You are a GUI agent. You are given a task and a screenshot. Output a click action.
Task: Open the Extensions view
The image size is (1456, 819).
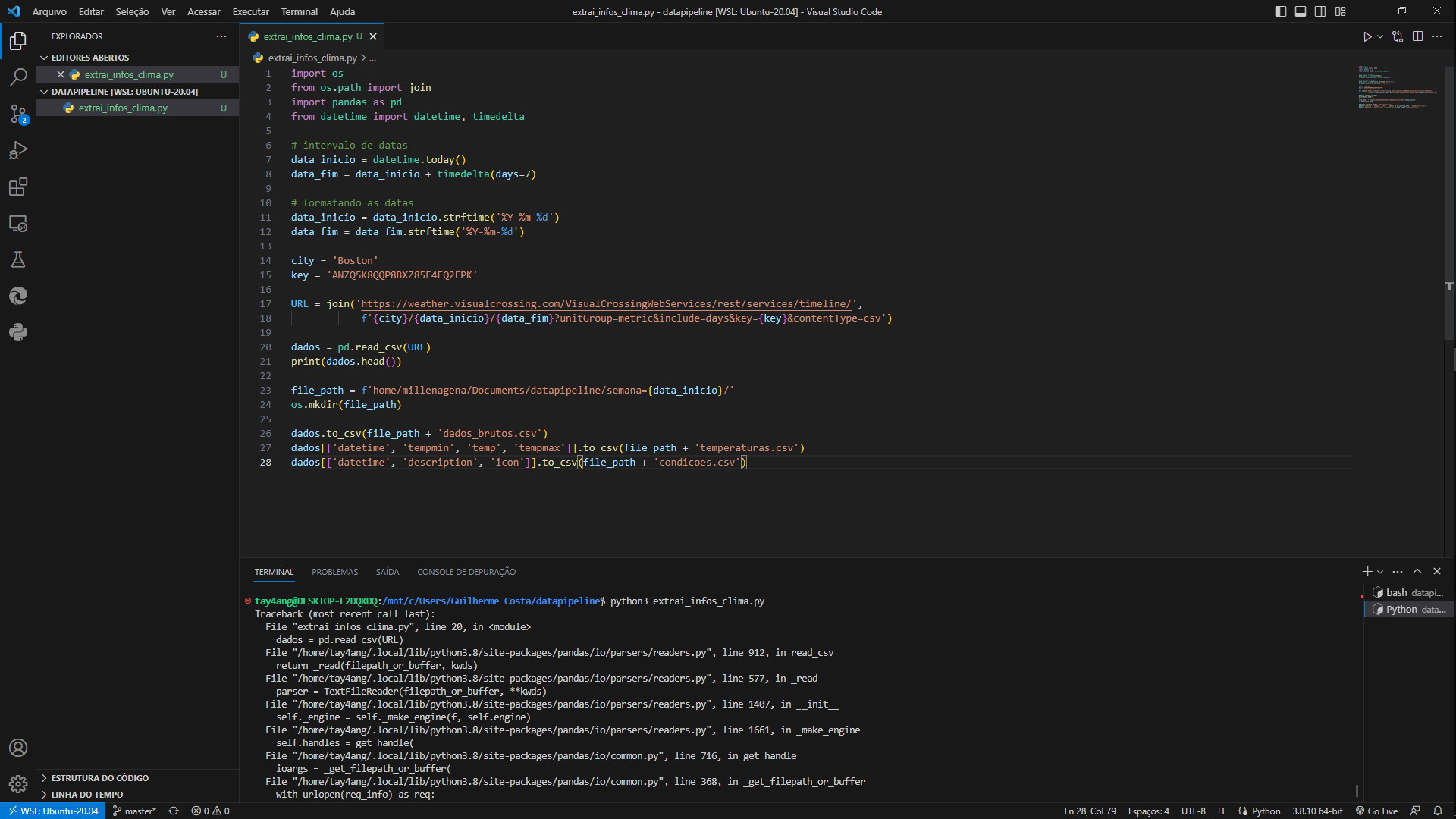click(x=18, y=187)
